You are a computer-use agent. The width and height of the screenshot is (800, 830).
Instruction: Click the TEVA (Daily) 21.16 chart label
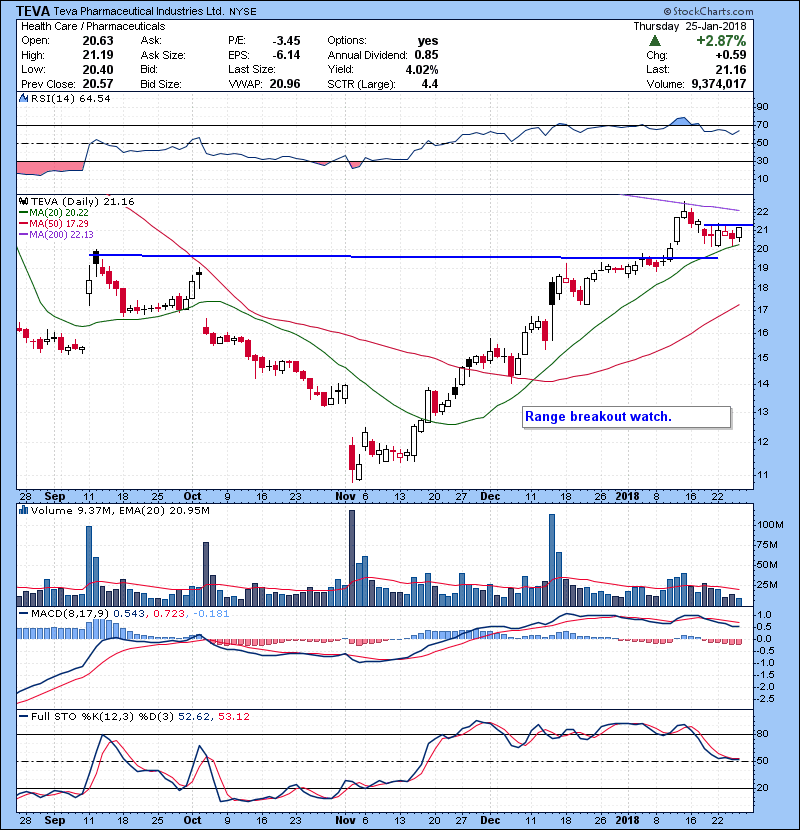click(x=83, y=201)
